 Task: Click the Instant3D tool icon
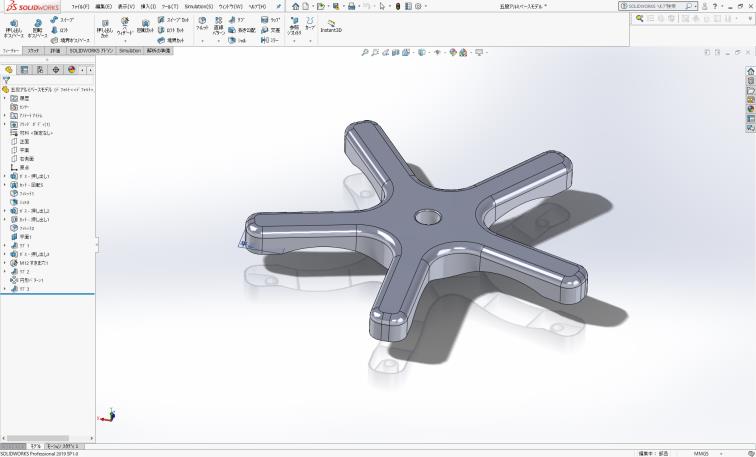329,24
